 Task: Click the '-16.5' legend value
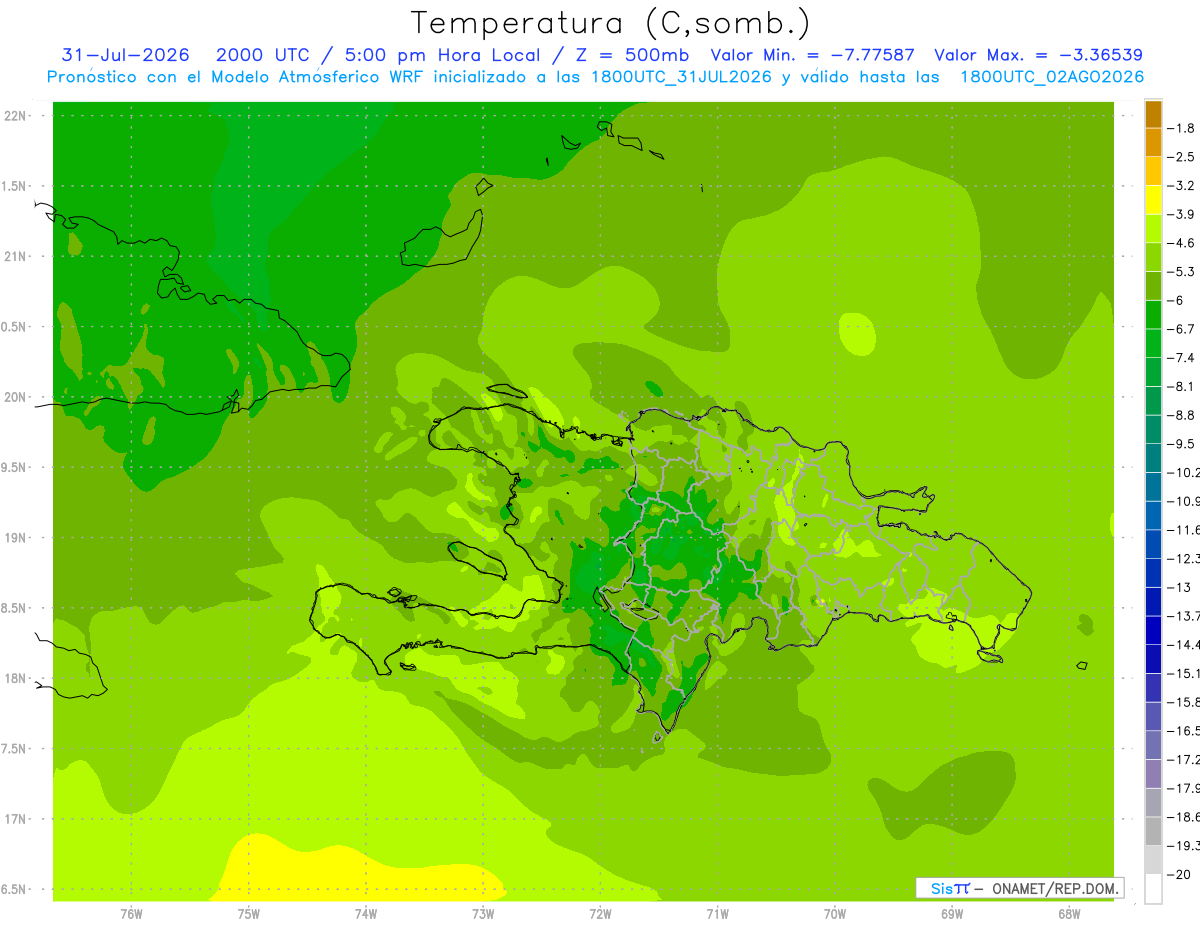(x=1183, y=731)
